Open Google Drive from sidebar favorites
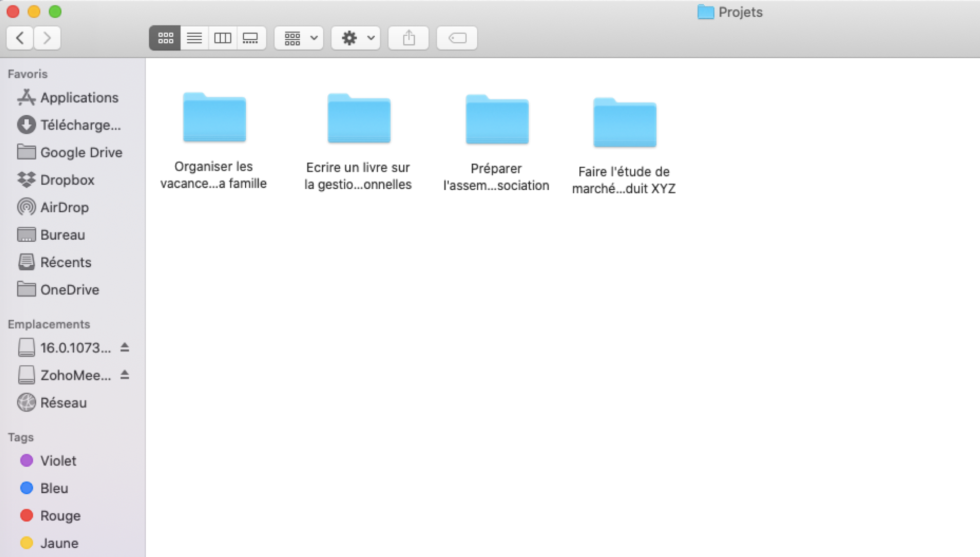 [x=81, y=153]
